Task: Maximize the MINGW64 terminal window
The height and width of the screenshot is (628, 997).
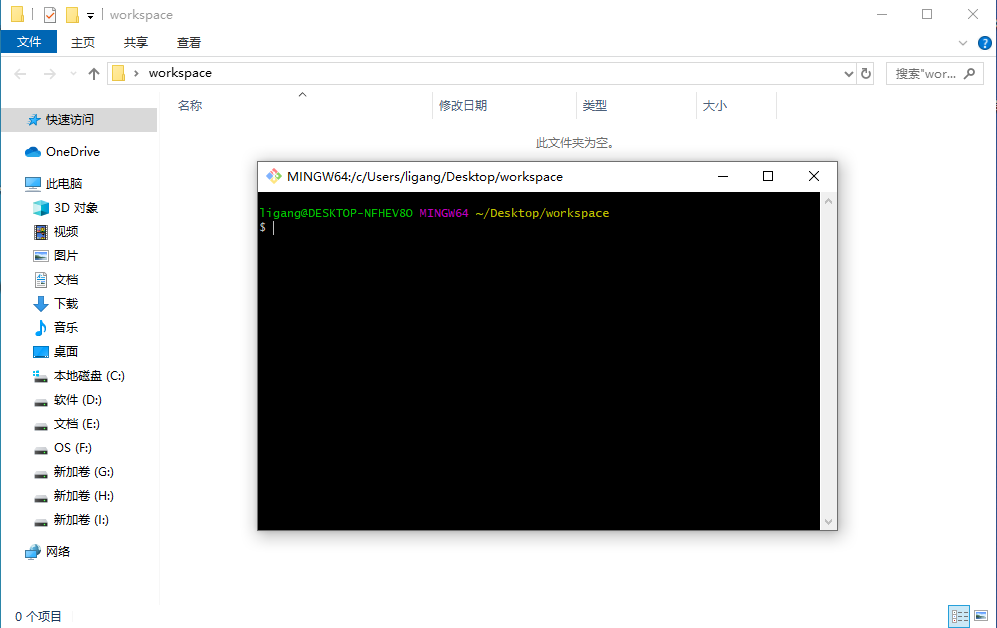Action: [768, 176]
